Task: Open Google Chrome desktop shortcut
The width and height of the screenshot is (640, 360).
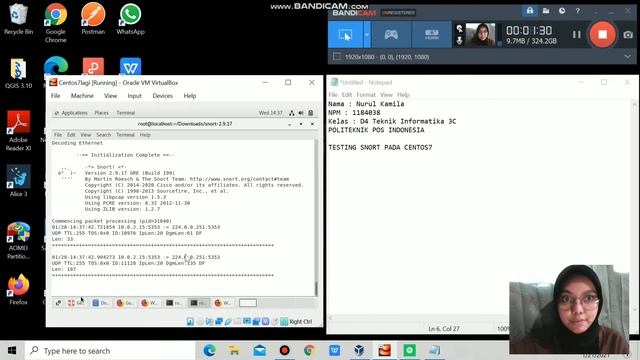Action: (56, 23)
